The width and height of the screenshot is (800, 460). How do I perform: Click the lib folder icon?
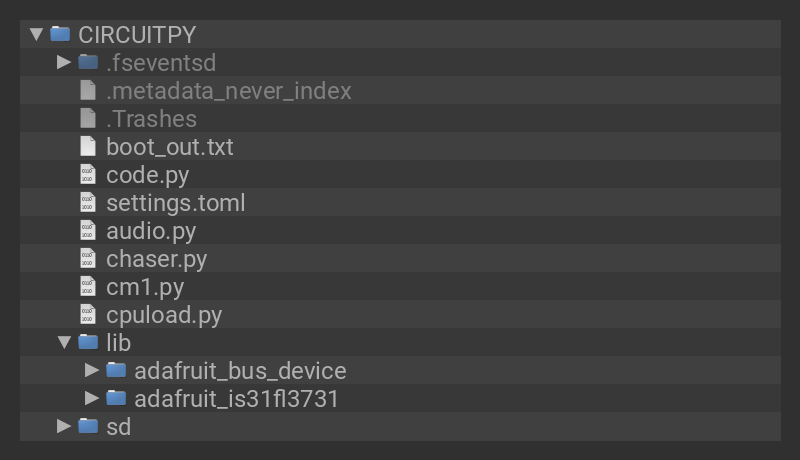point(88,343)
